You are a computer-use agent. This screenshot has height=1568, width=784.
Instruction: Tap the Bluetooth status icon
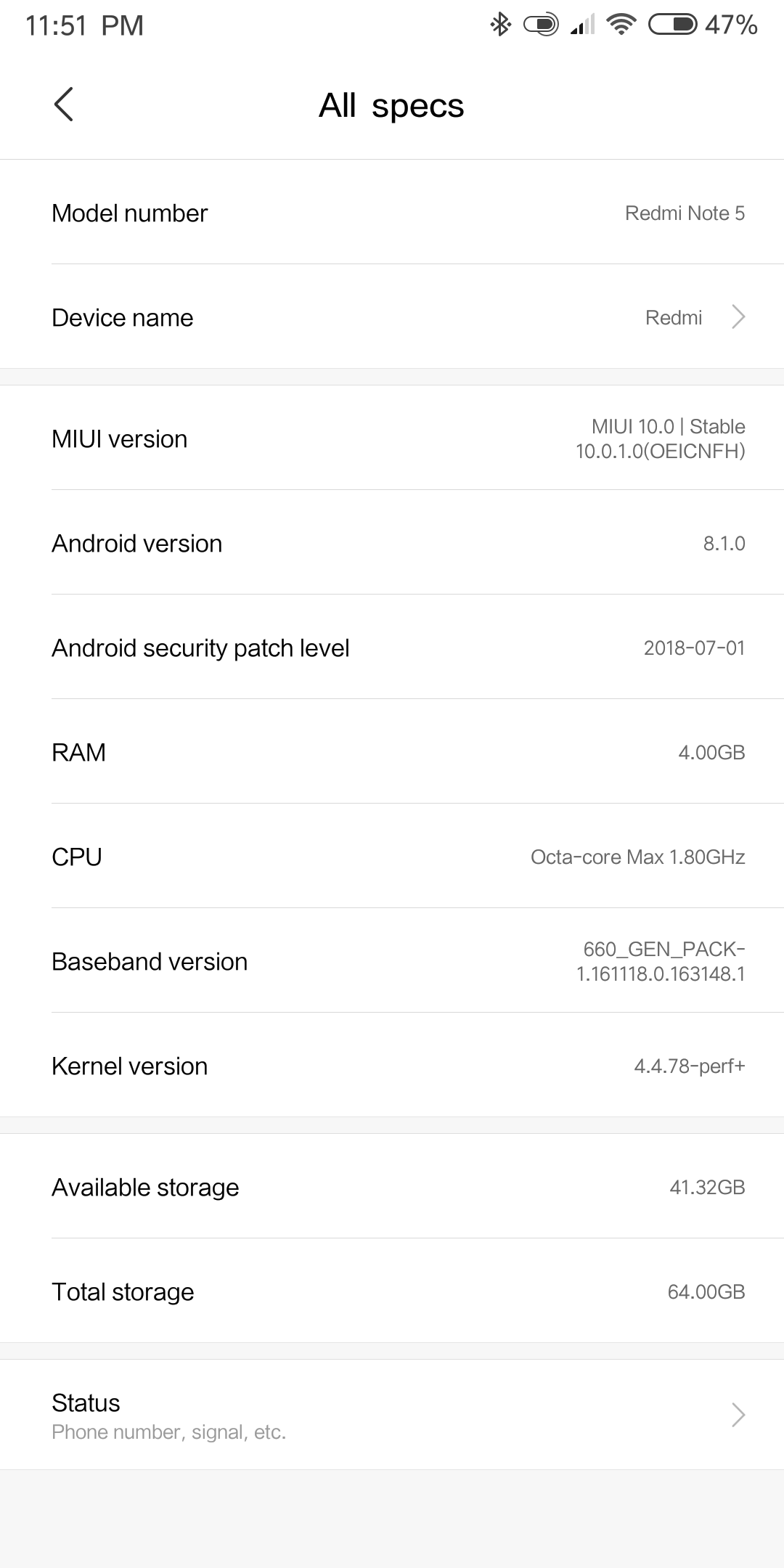click(500, 25)
